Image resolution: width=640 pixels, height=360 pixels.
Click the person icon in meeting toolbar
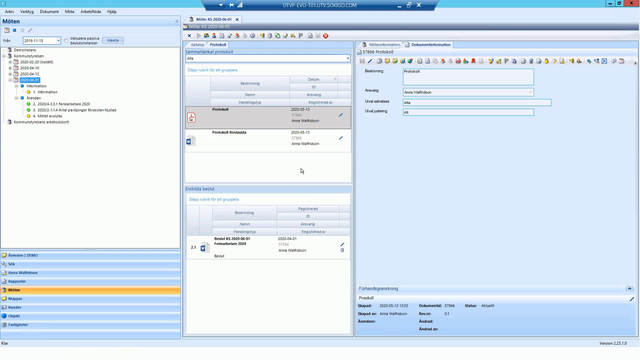coord(214,36)
